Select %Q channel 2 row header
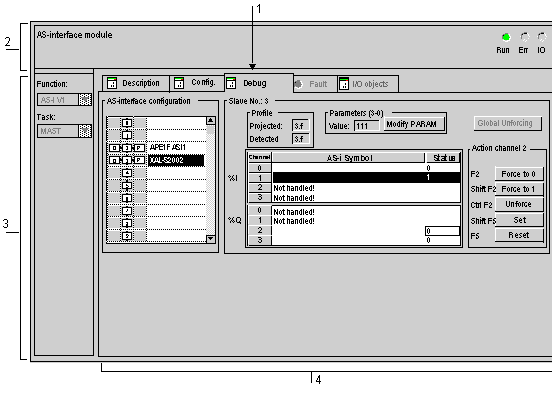 (x=260, y=230)
